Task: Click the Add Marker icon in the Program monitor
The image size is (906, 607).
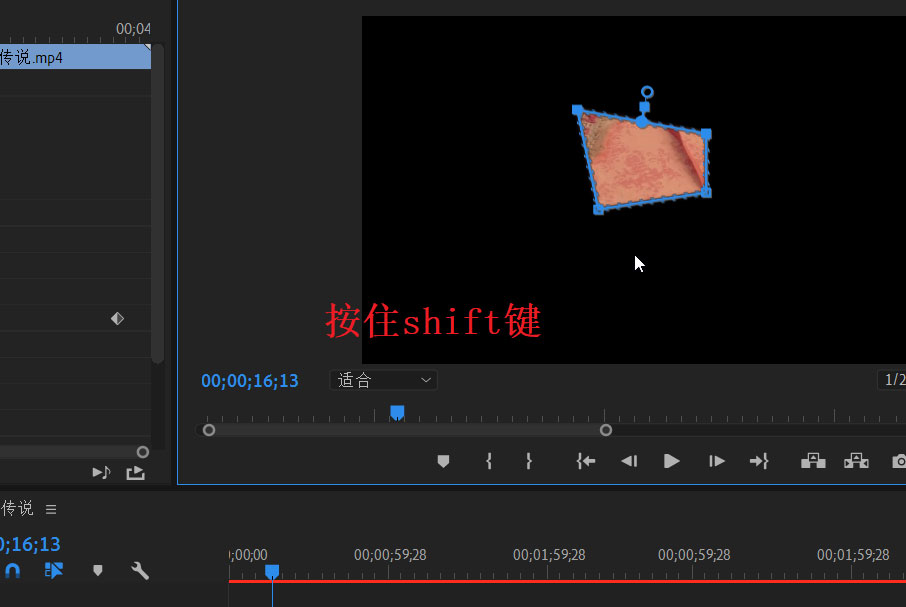Action: 443,461
